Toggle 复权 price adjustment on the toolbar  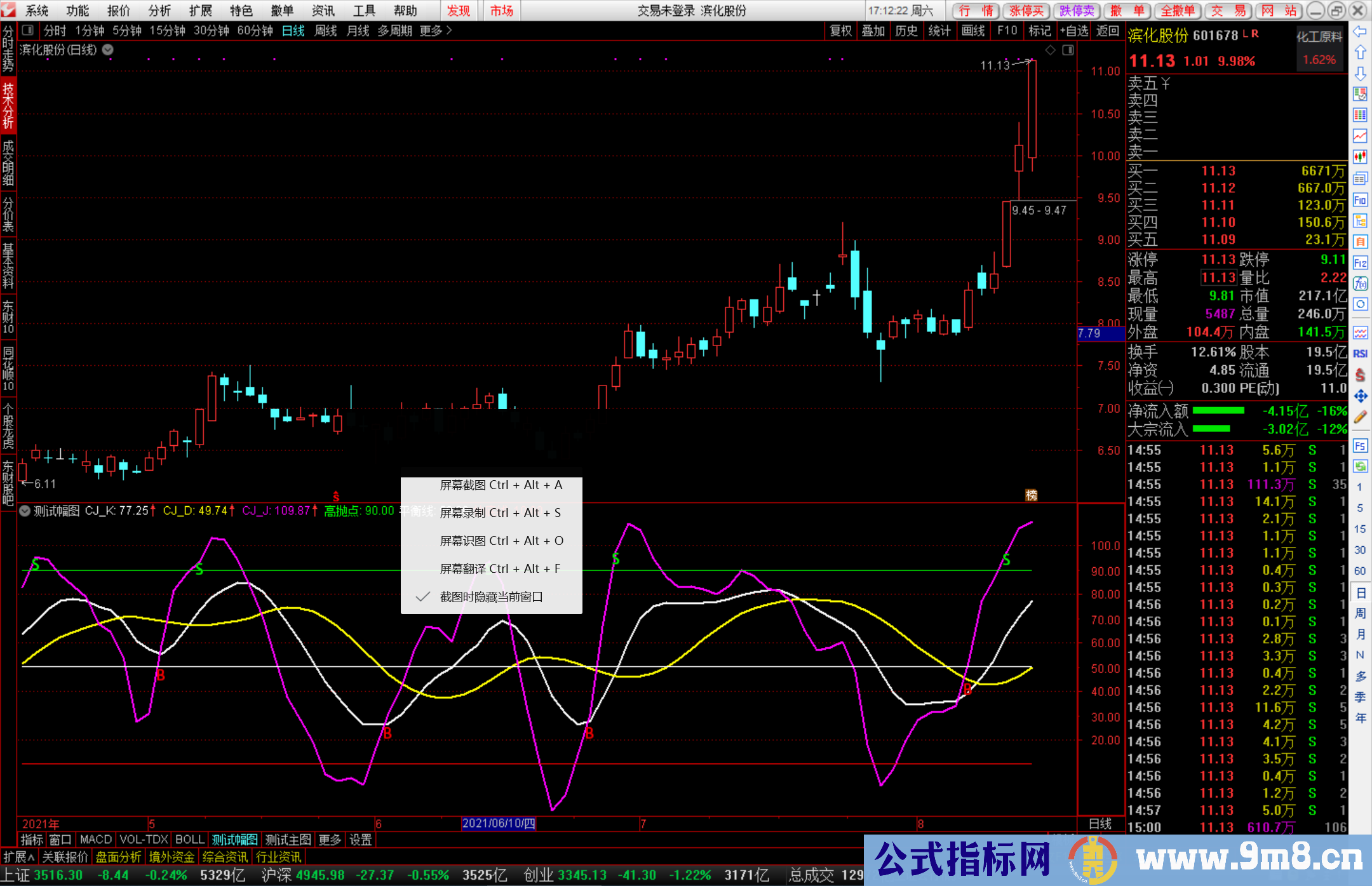tap(841, 30)
